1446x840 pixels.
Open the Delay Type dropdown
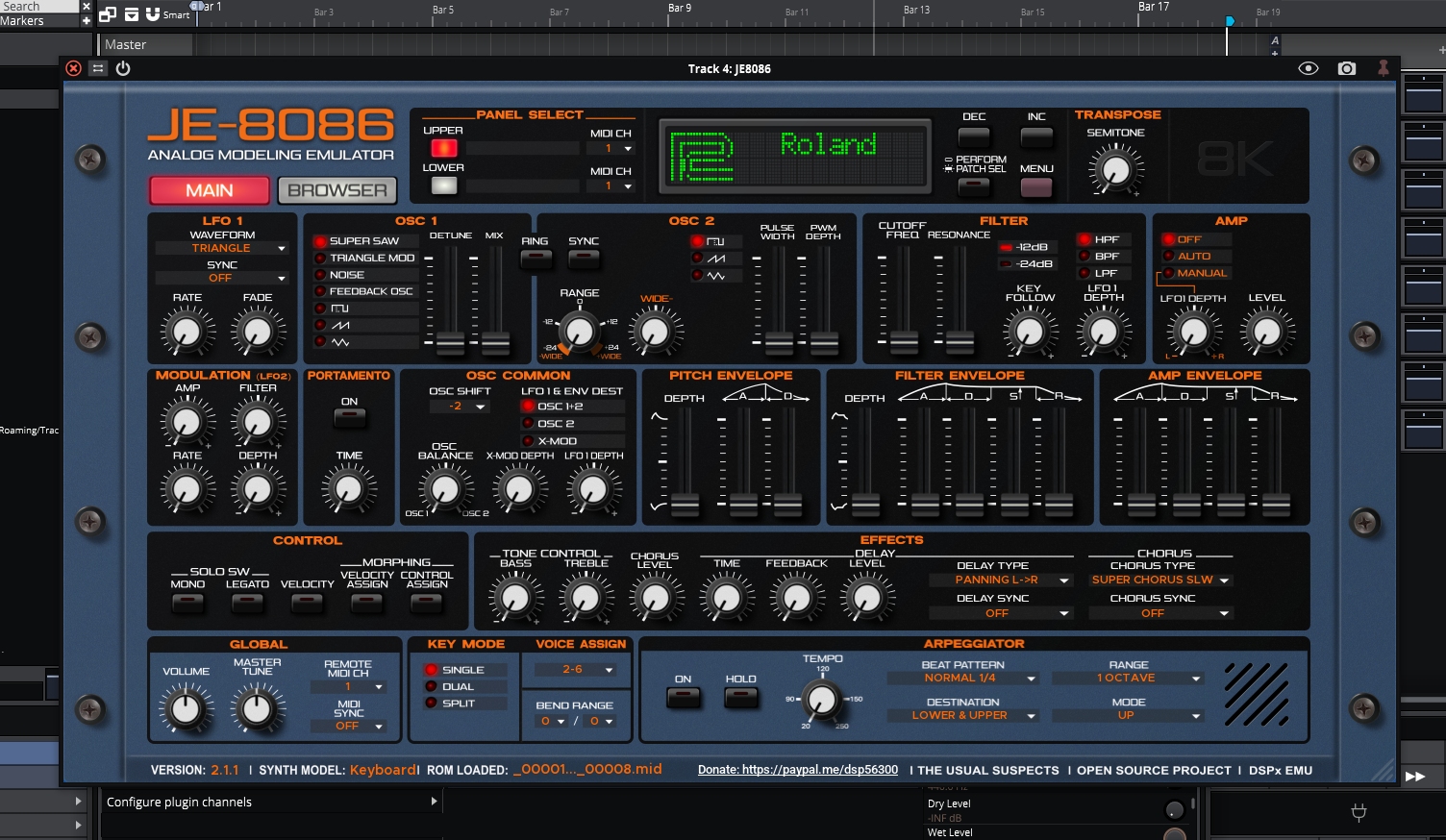[x=1000, y=581]
